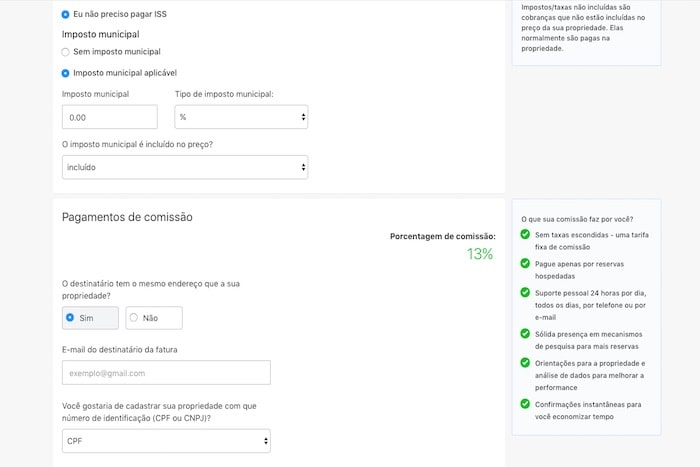Image resolution: width=700 pixels, height=467 pixels.
Task: Click 'O que sua comissão faz por você?' text
Action: 577,219
